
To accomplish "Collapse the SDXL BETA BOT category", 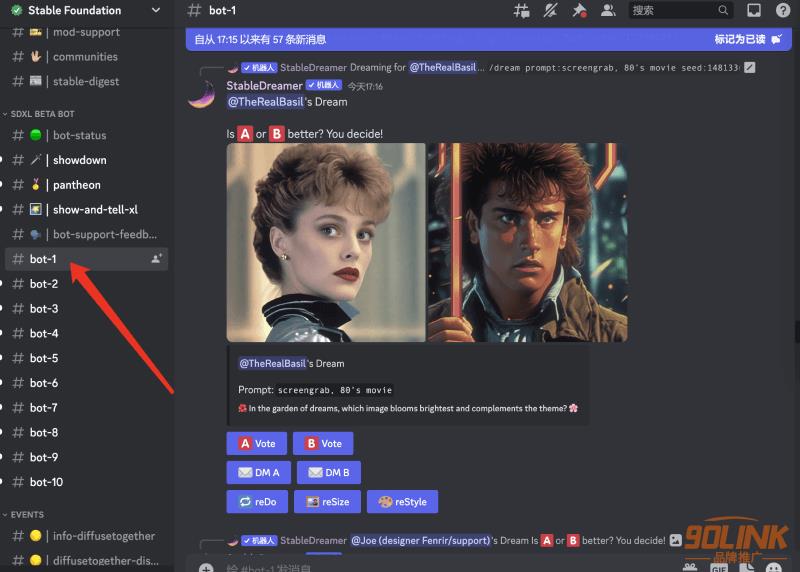I will pyautogui.click(x=39, y=114).
